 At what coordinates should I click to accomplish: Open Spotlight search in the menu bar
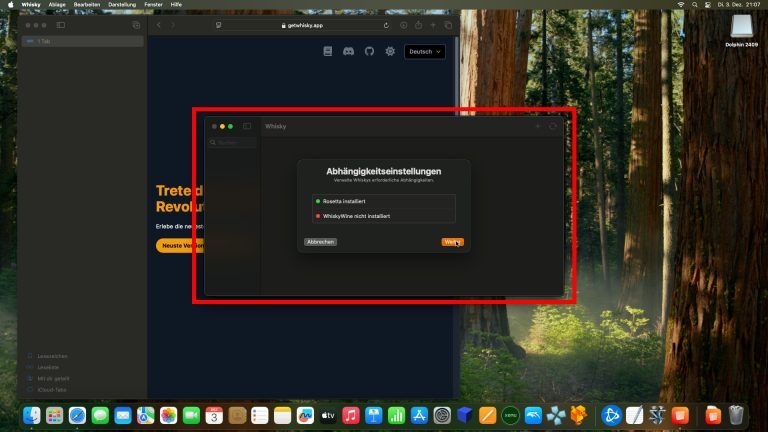(x=695, y=4)
